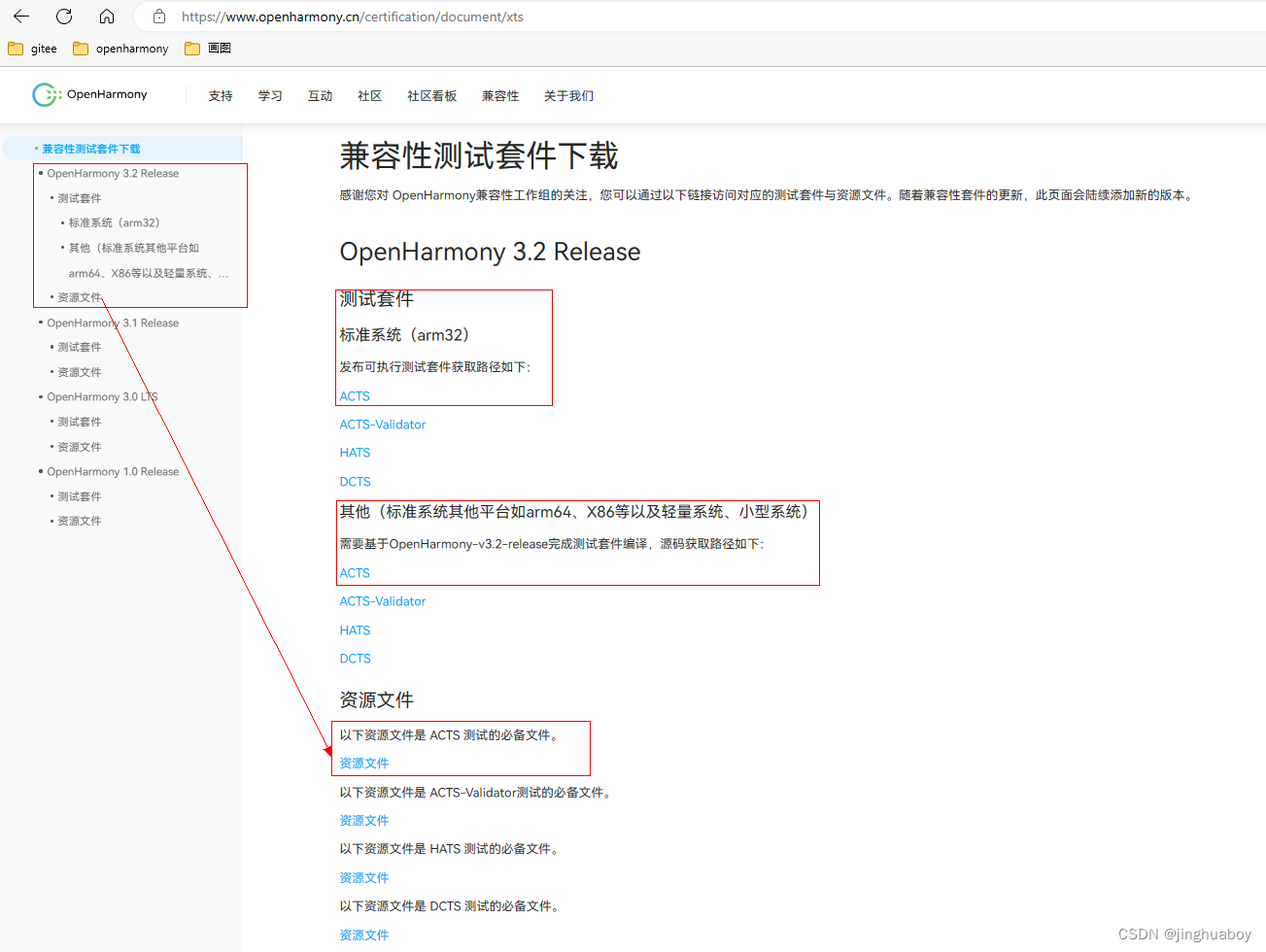Open 资源文件 link for ACTS-Validator测试
1266x952 pixels.
[364, 821]
